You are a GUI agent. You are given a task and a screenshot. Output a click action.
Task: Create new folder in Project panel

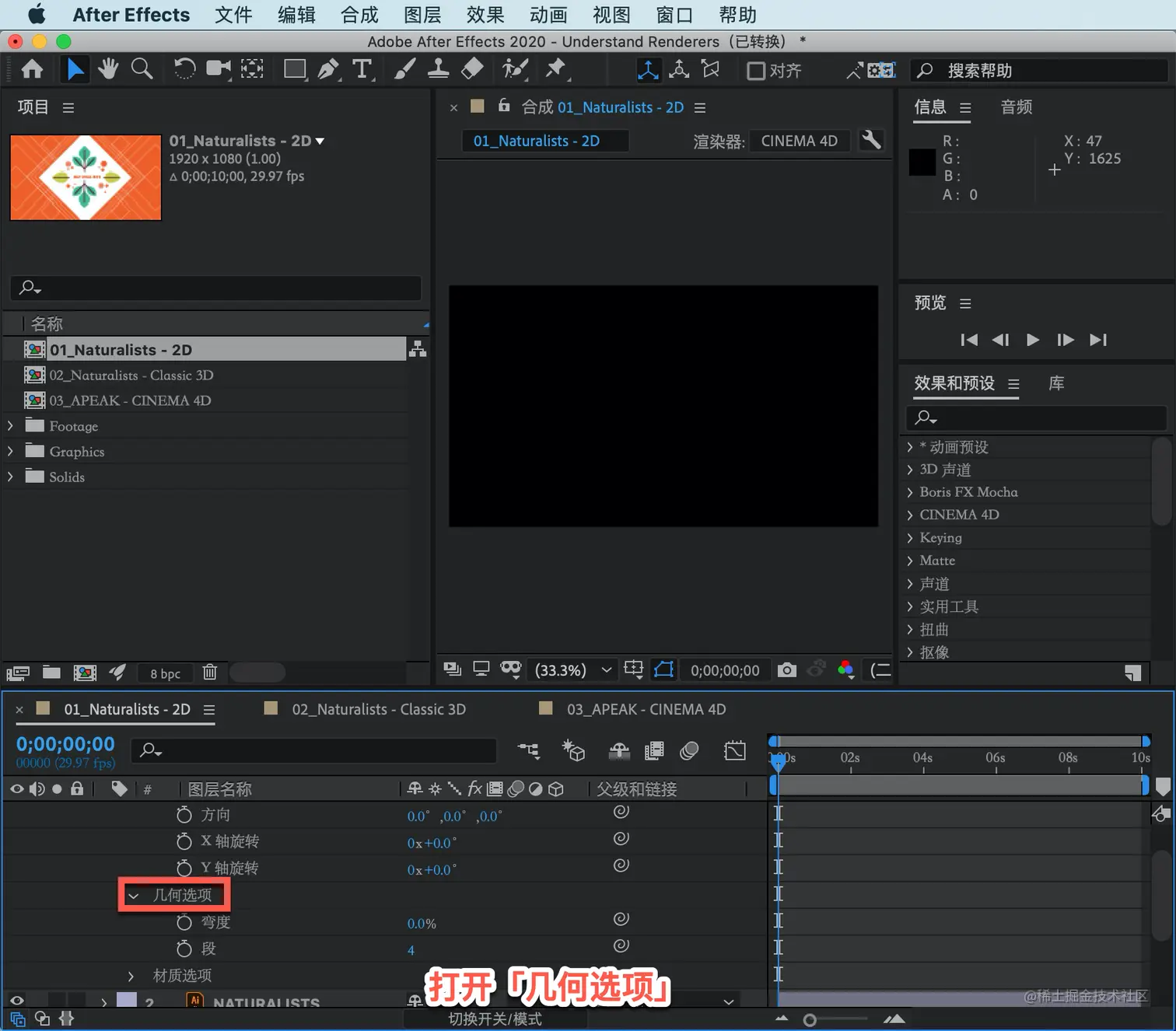pyautogui.click(x=51, y=673)
